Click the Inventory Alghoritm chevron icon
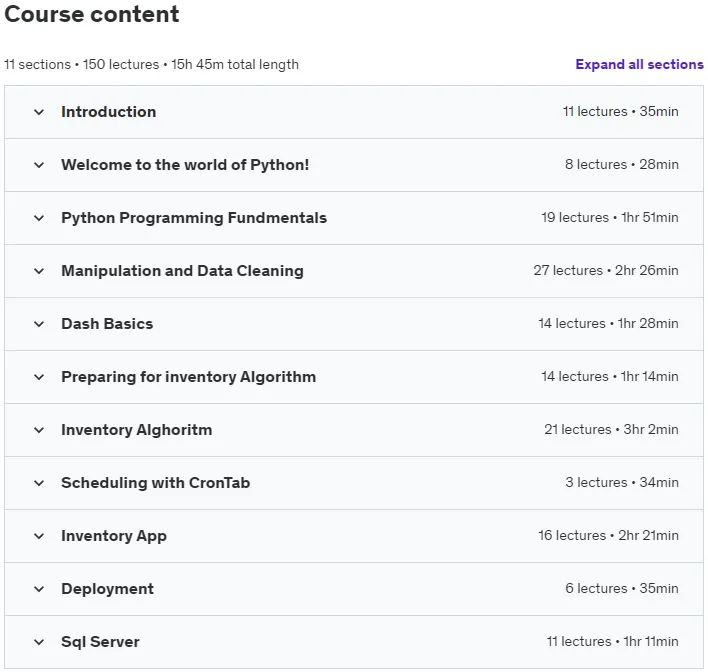708x672 pixels. pos(39,430)
